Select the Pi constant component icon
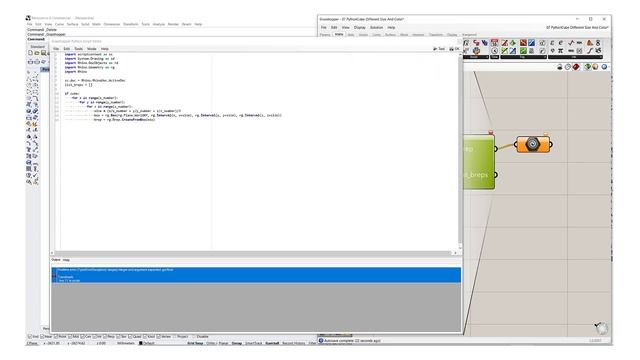The image size is (640, 360). click(x=561, y=51)
